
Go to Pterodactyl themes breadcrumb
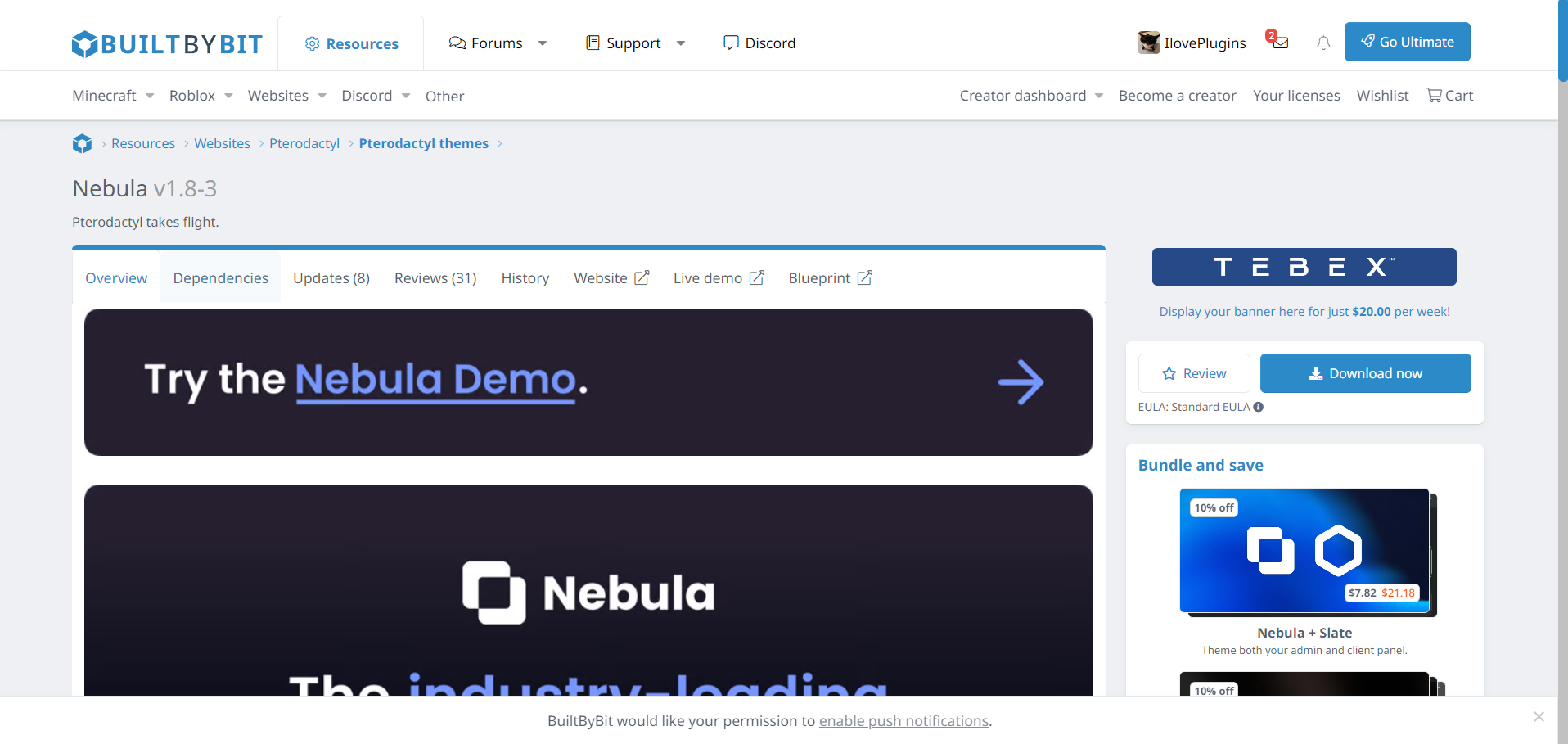pos(423,143)
